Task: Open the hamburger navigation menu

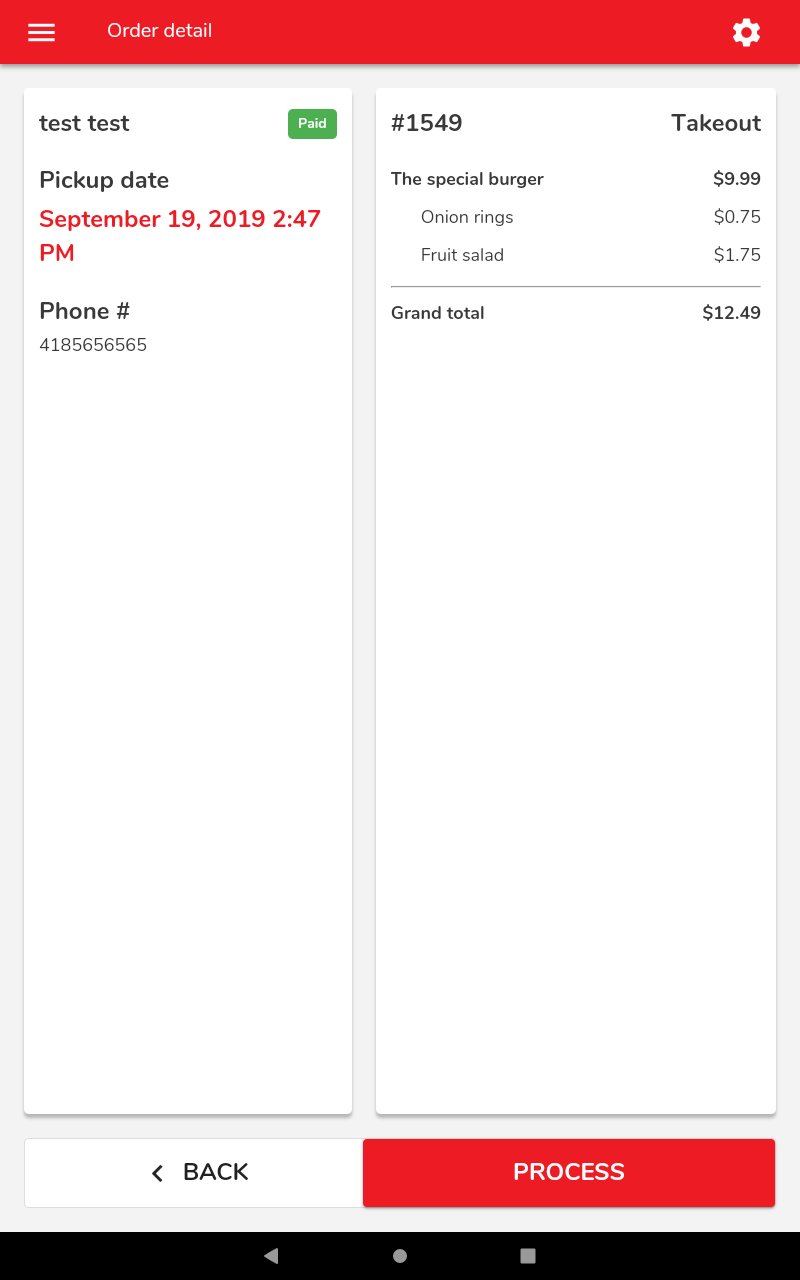Action: pyautogui.click(x=42, y=32)
